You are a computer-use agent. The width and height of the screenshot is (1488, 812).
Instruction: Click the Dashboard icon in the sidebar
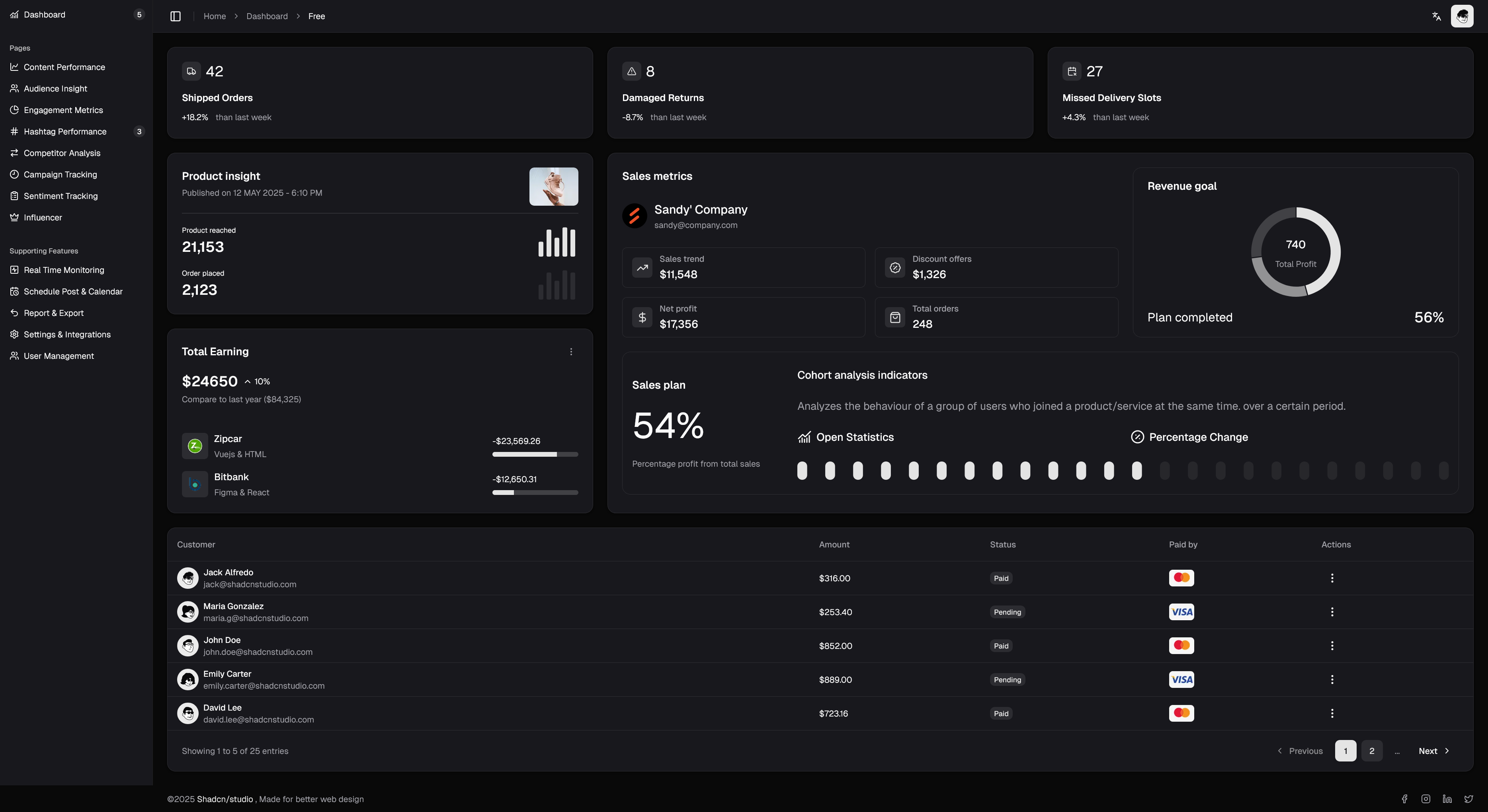point(14,14)
